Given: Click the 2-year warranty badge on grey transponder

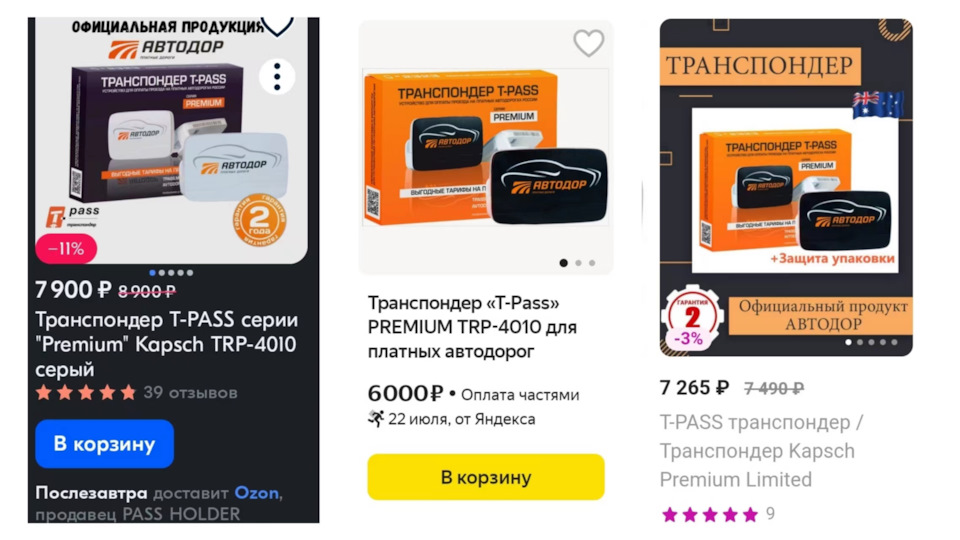Looking at the screenshot, I should pos(260,220).
